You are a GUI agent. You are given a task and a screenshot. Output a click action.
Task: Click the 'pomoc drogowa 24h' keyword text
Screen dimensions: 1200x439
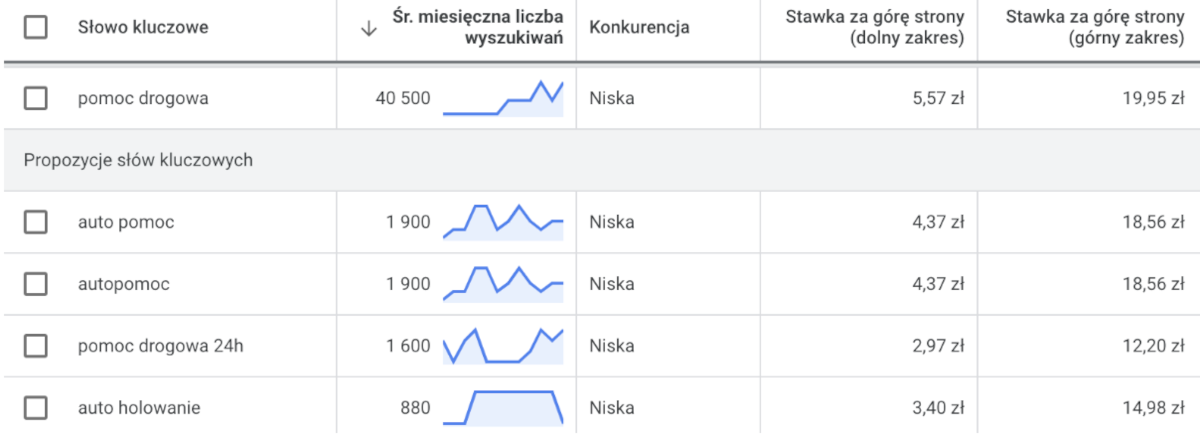click(x=161, y=346)
